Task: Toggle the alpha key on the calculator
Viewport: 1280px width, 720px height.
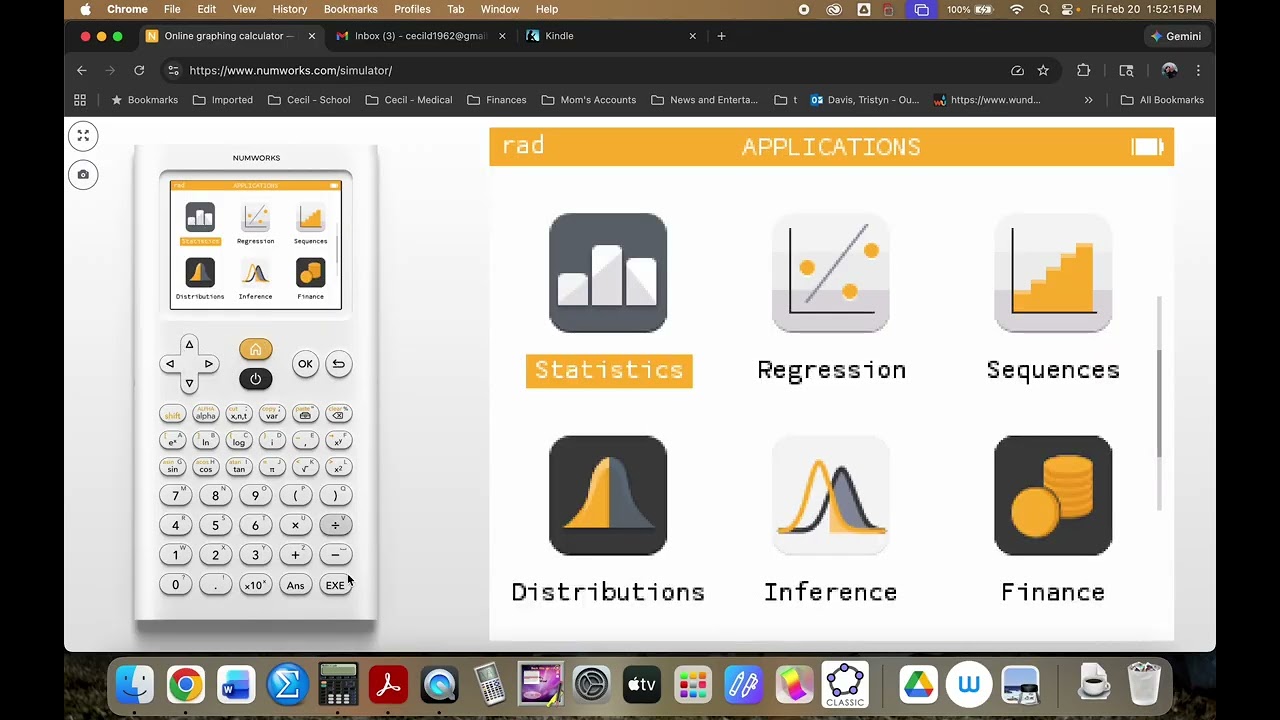Action: coord(205,414)
